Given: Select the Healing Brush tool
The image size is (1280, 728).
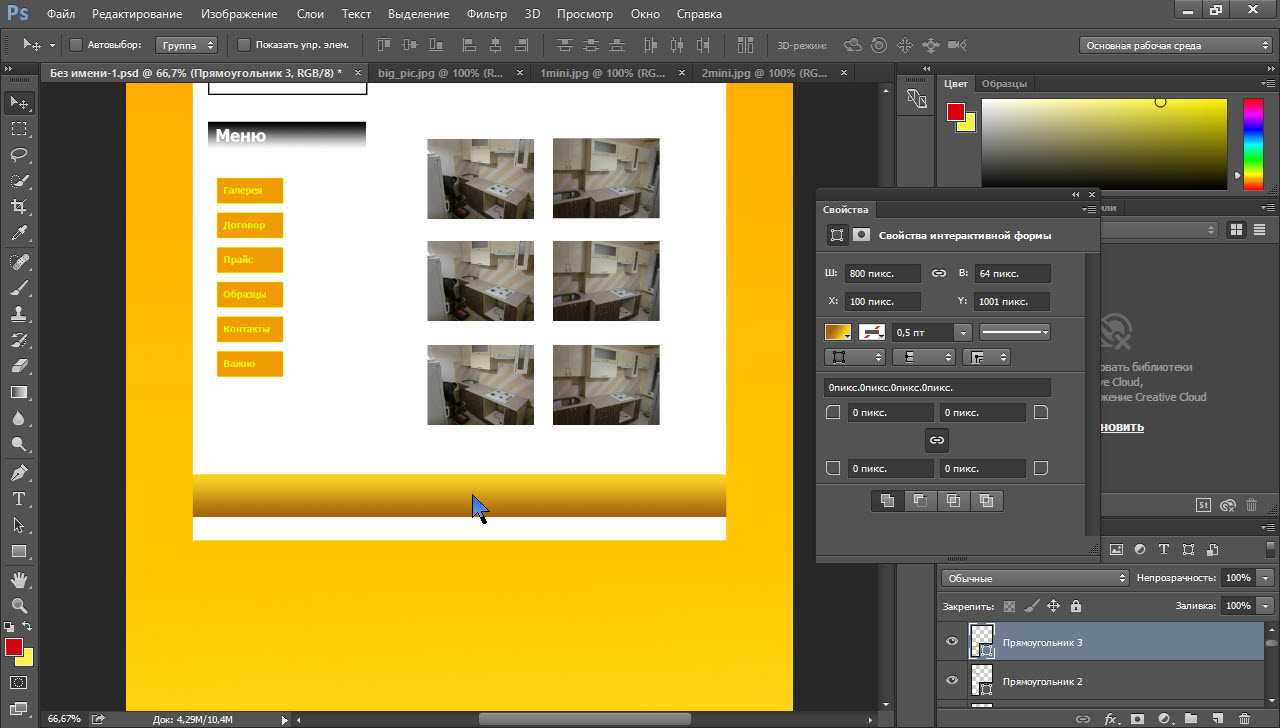Looking at the screenshot, I should 19,262.
